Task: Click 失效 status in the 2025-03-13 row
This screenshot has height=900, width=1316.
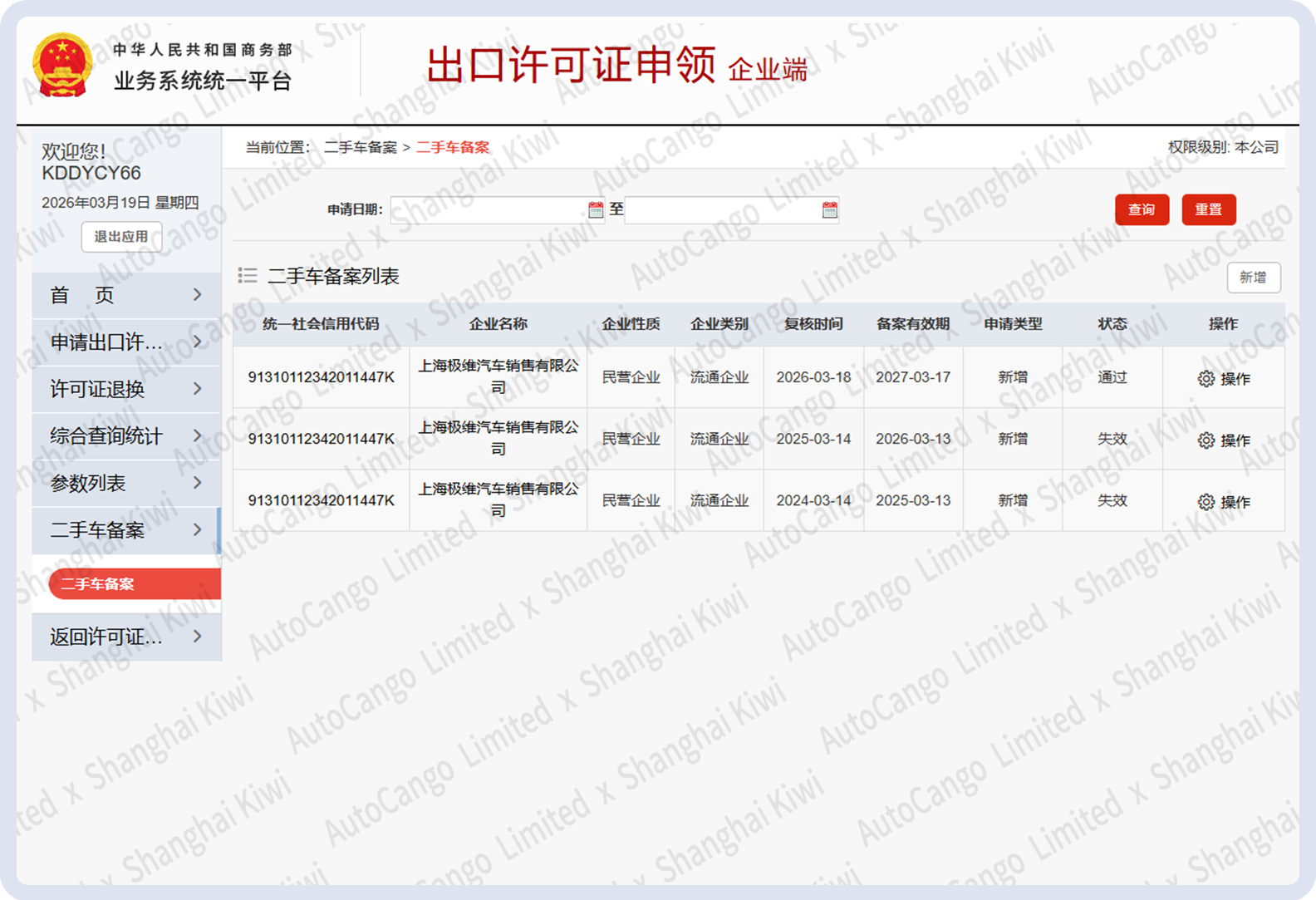Action: pyautogui.click(x=1112, y=500)
